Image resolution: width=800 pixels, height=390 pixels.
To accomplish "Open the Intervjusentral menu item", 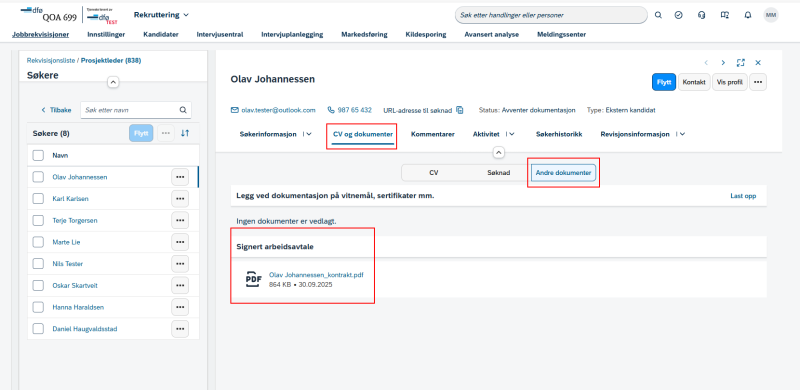I will (x=220, y=35).
